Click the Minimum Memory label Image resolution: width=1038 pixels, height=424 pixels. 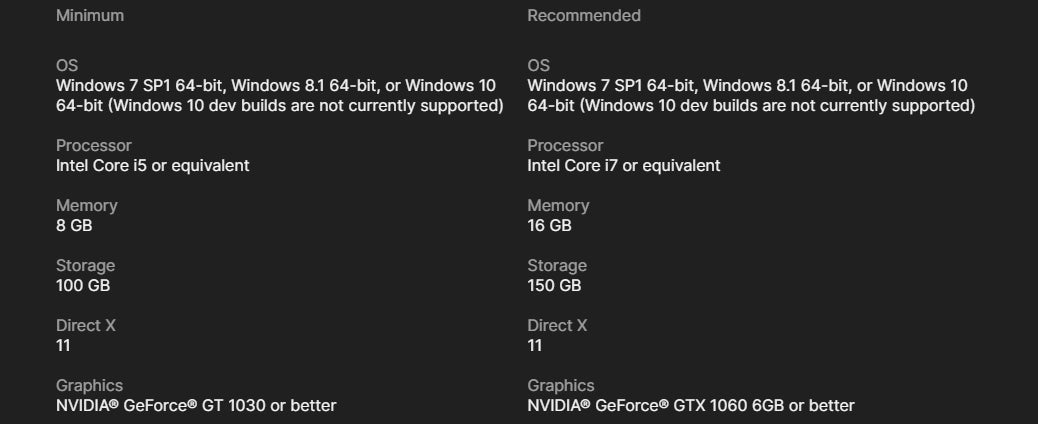(x=87, y=205)
